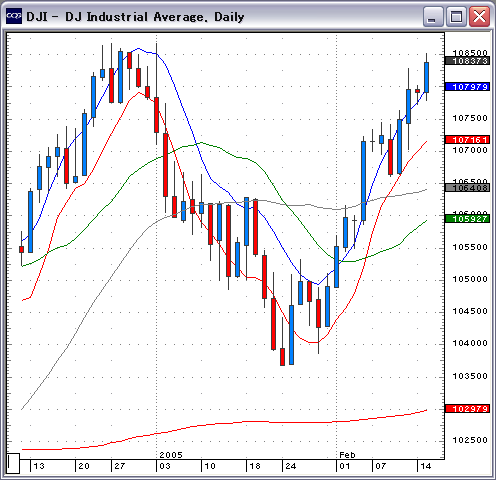Click the date label 24 on time axis
This screenshot has height=480, width=496.
(291, 466)
